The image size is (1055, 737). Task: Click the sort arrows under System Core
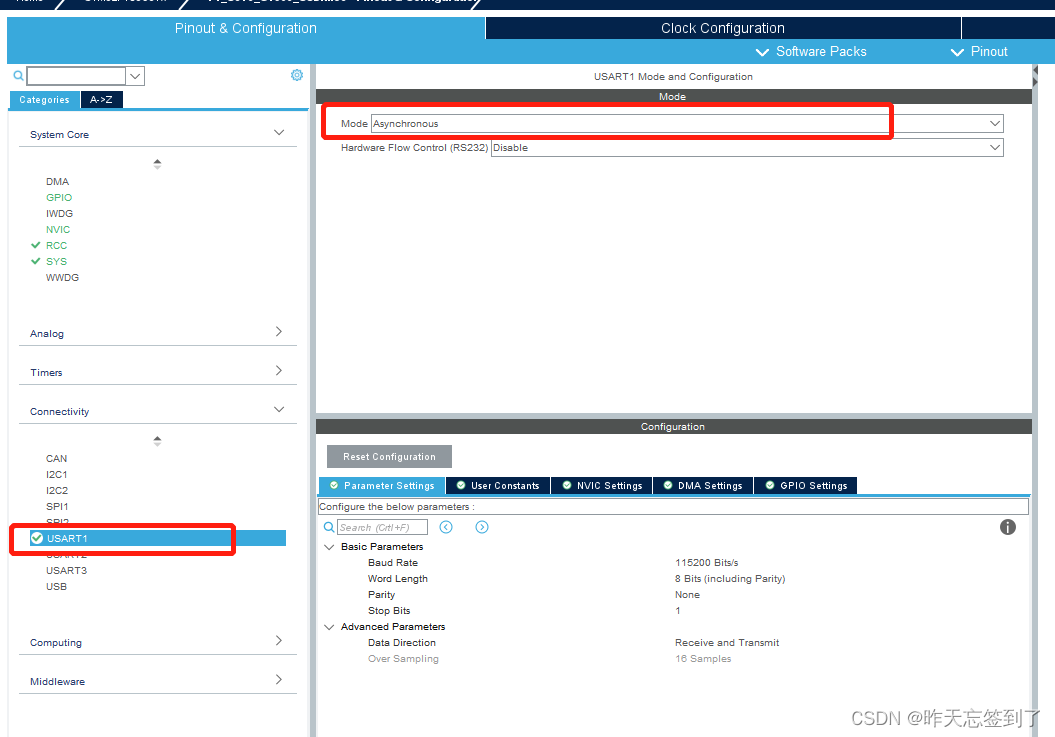pos(157,164)
